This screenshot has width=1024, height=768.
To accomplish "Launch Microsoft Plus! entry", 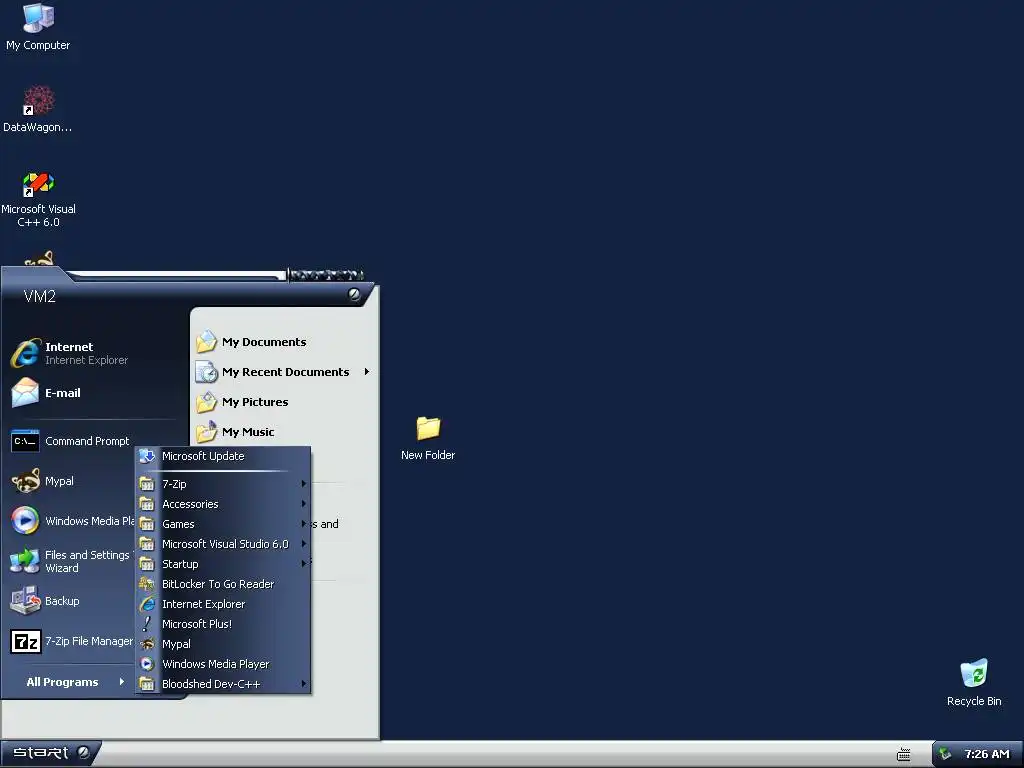I will 223,624.
